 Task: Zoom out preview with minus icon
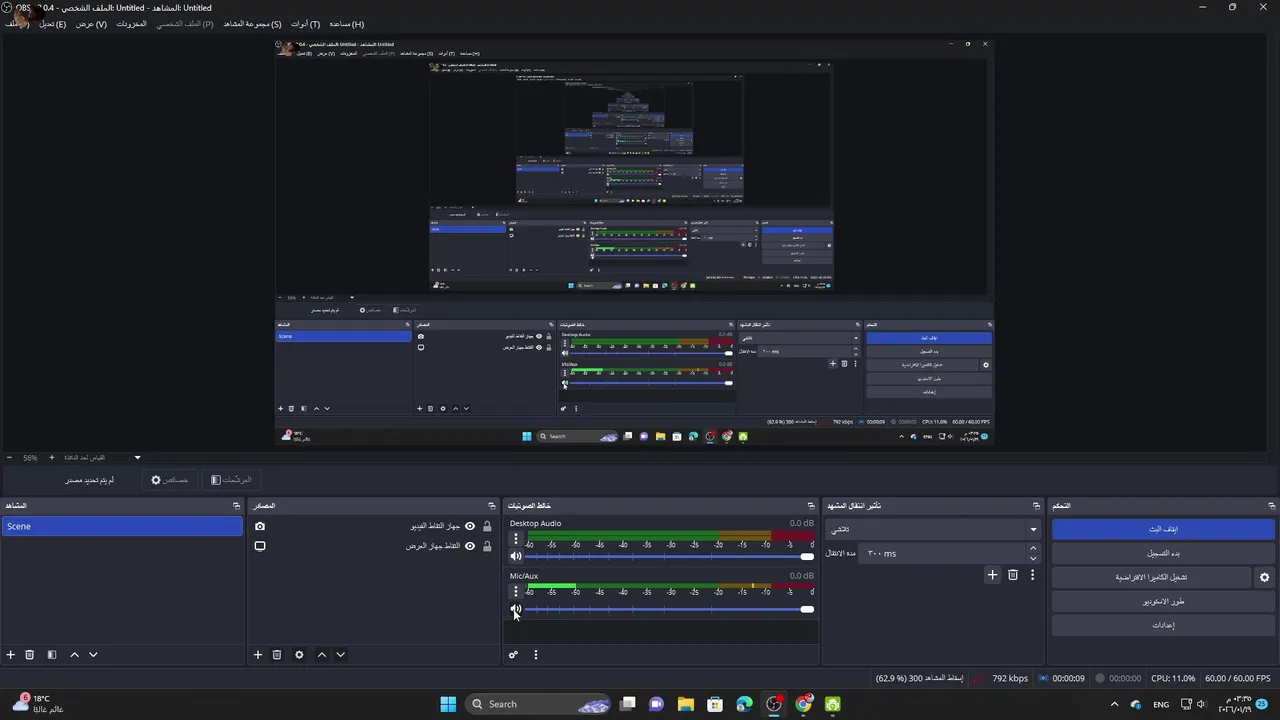coord(11,458)
